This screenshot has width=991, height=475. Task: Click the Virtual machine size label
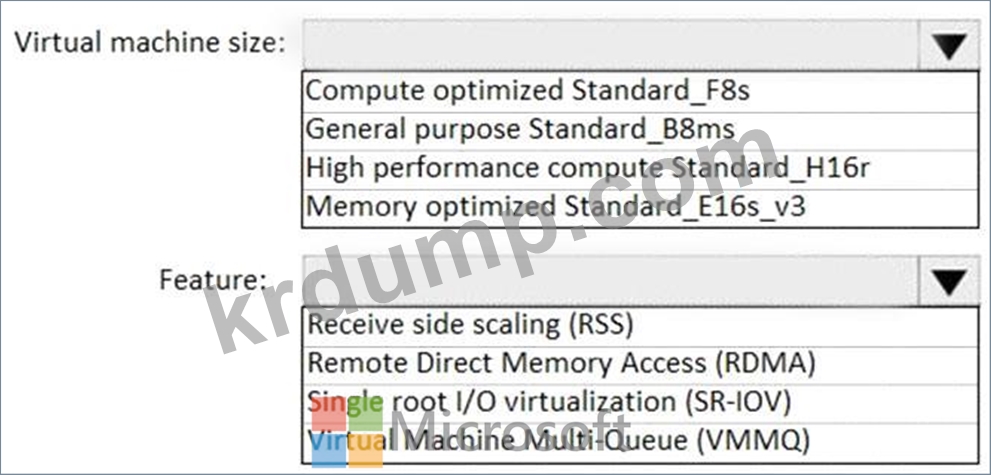click(x=150, y=44)
